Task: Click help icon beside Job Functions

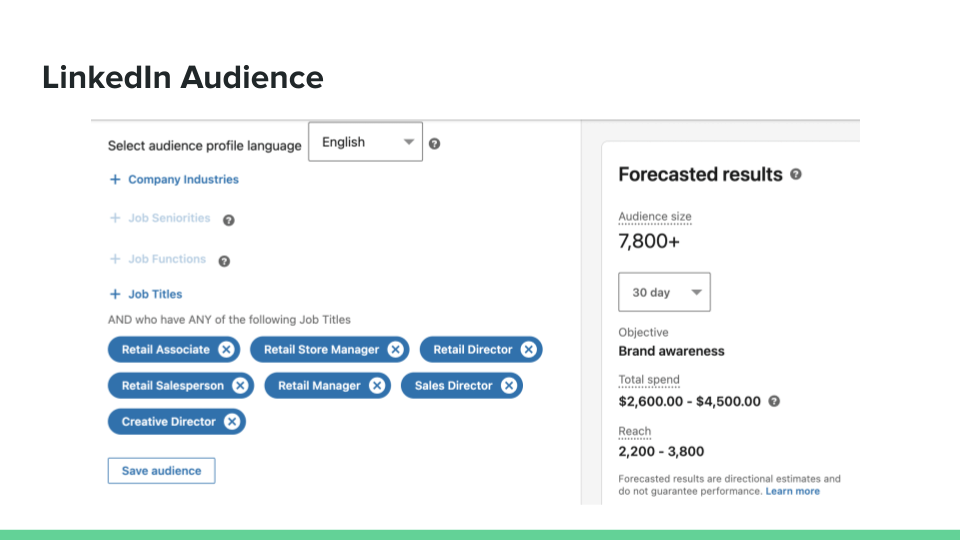Action: coord(224,261)
